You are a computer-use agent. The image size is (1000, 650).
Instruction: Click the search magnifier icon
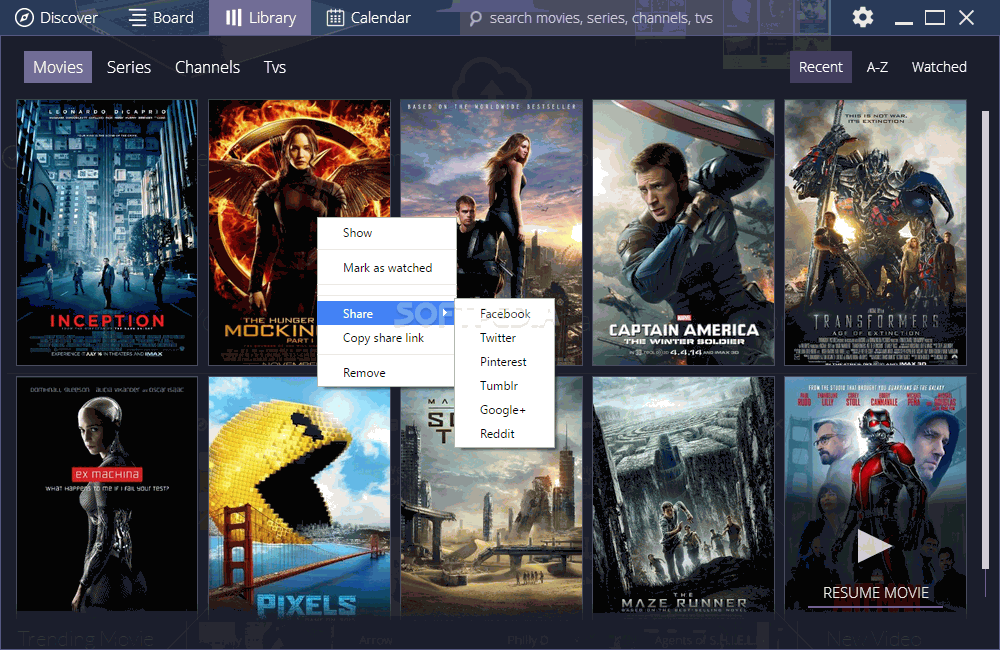[475, 18]
